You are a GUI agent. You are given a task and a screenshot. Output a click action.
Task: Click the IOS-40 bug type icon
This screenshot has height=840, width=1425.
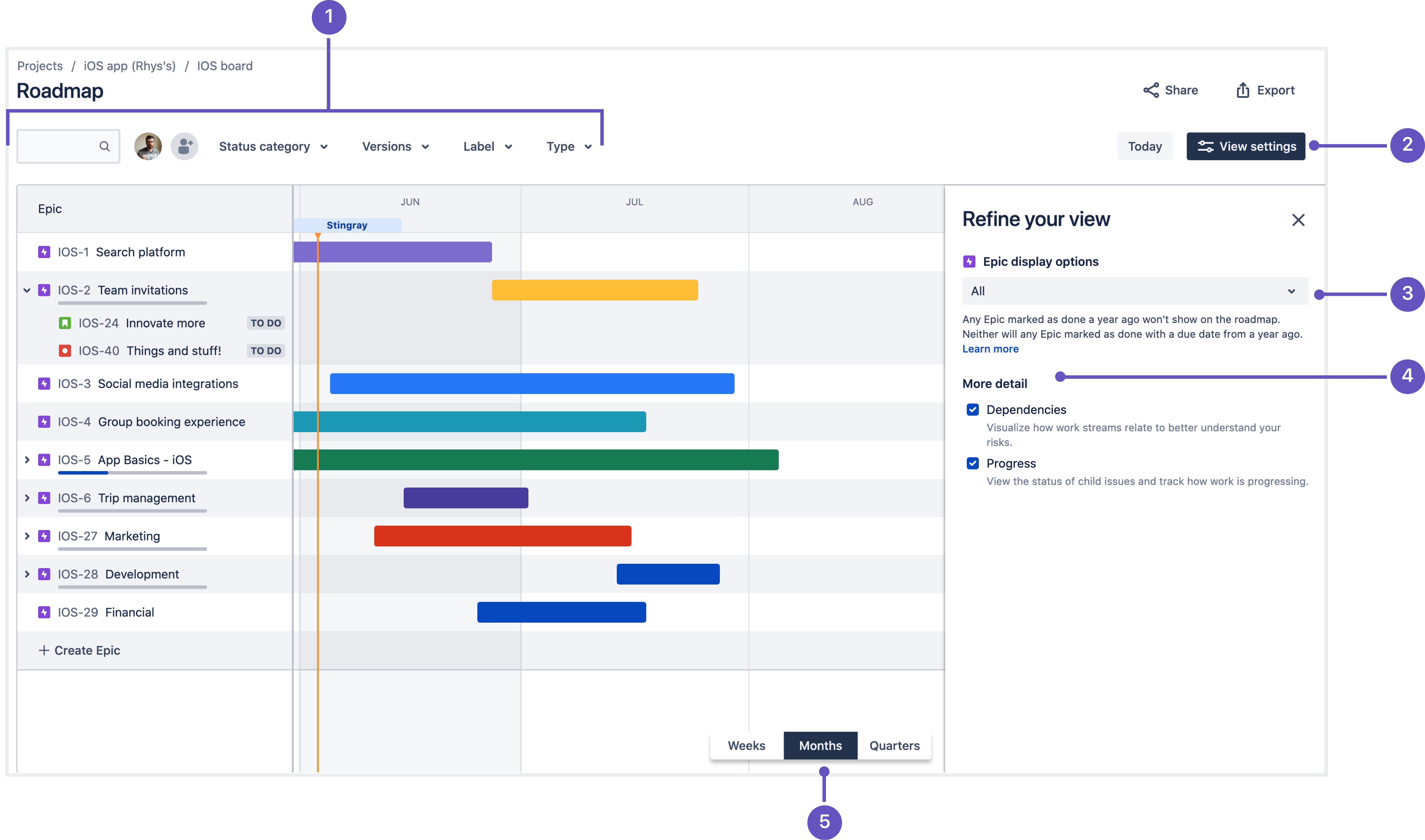click(x=65, y=351)
